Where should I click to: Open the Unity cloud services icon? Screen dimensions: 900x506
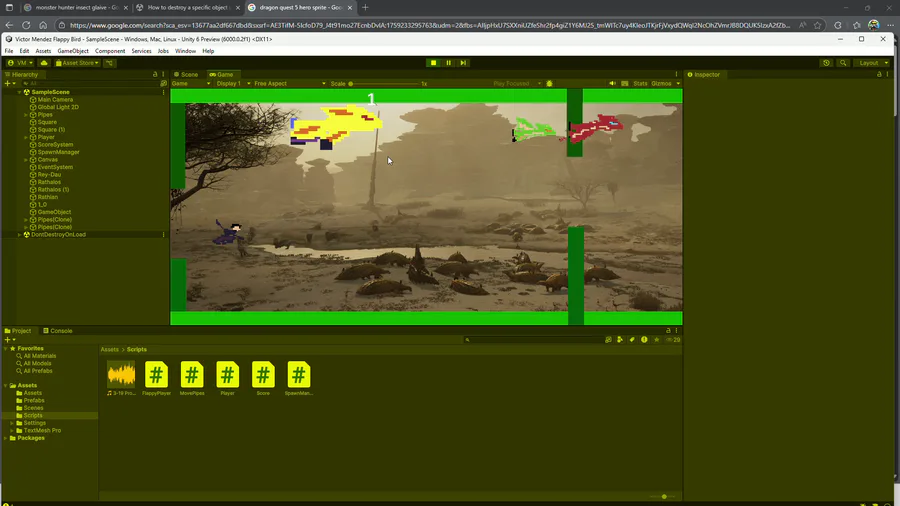point(44,63)
